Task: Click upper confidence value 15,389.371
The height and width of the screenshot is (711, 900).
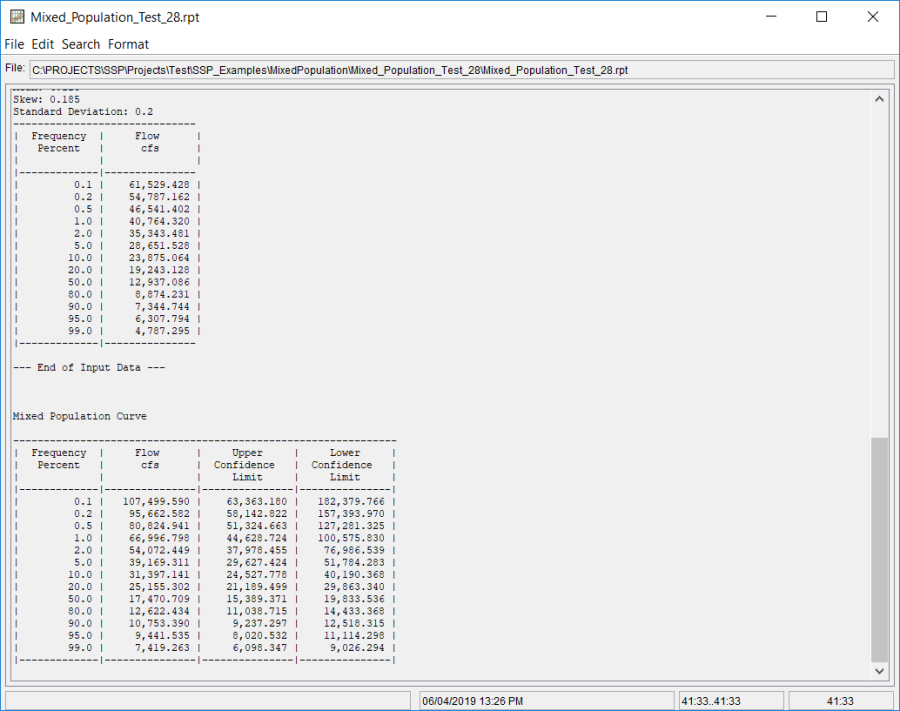Action: point(257,599)
